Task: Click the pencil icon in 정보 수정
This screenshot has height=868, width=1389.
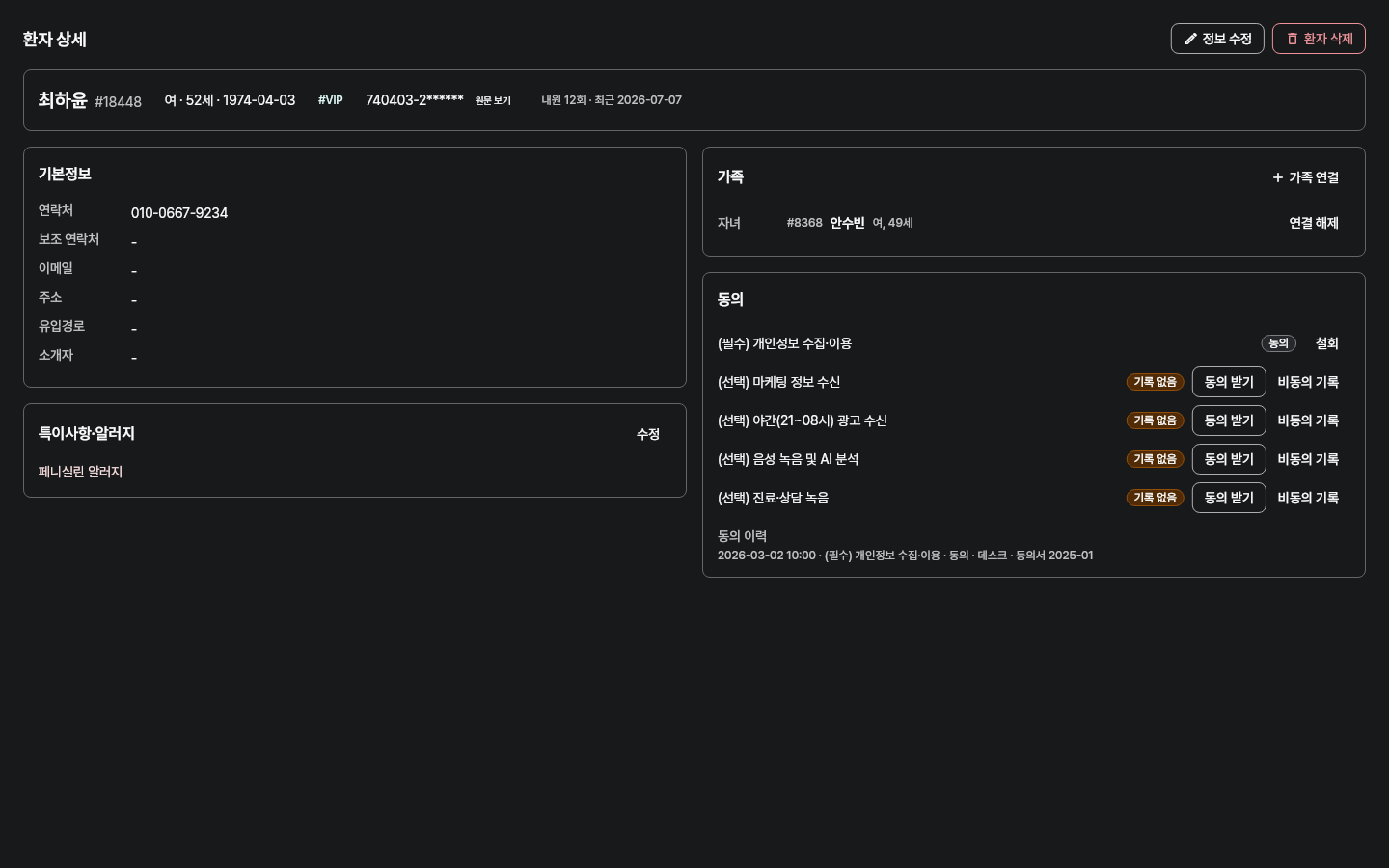Action: coord(1190,39)
